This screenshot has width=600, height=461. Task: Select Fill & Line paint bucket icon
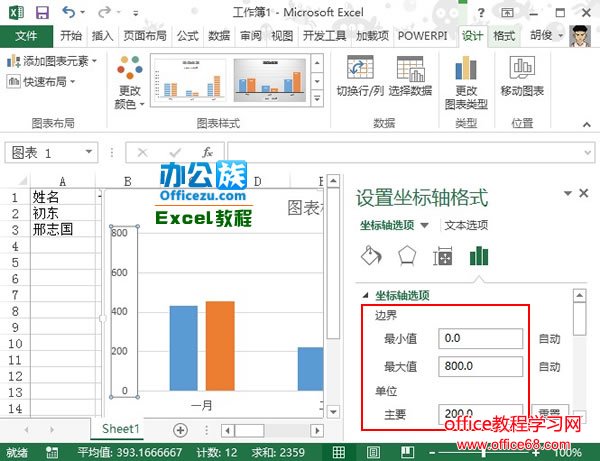(371, 256)
